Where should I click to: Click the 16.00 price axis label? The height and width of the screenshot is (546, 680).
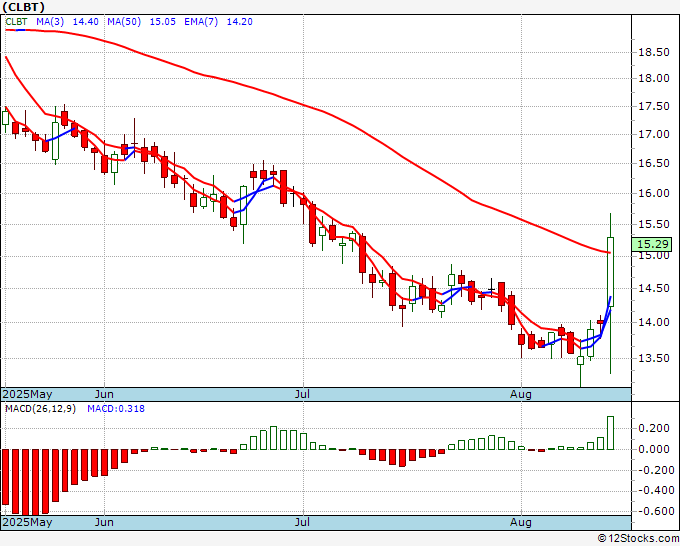[654, 193]
